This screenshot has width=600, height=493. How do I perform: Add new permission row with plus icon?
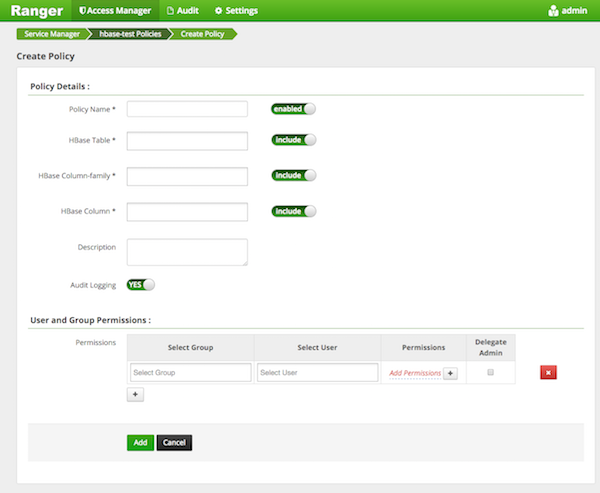pos(136,395)
